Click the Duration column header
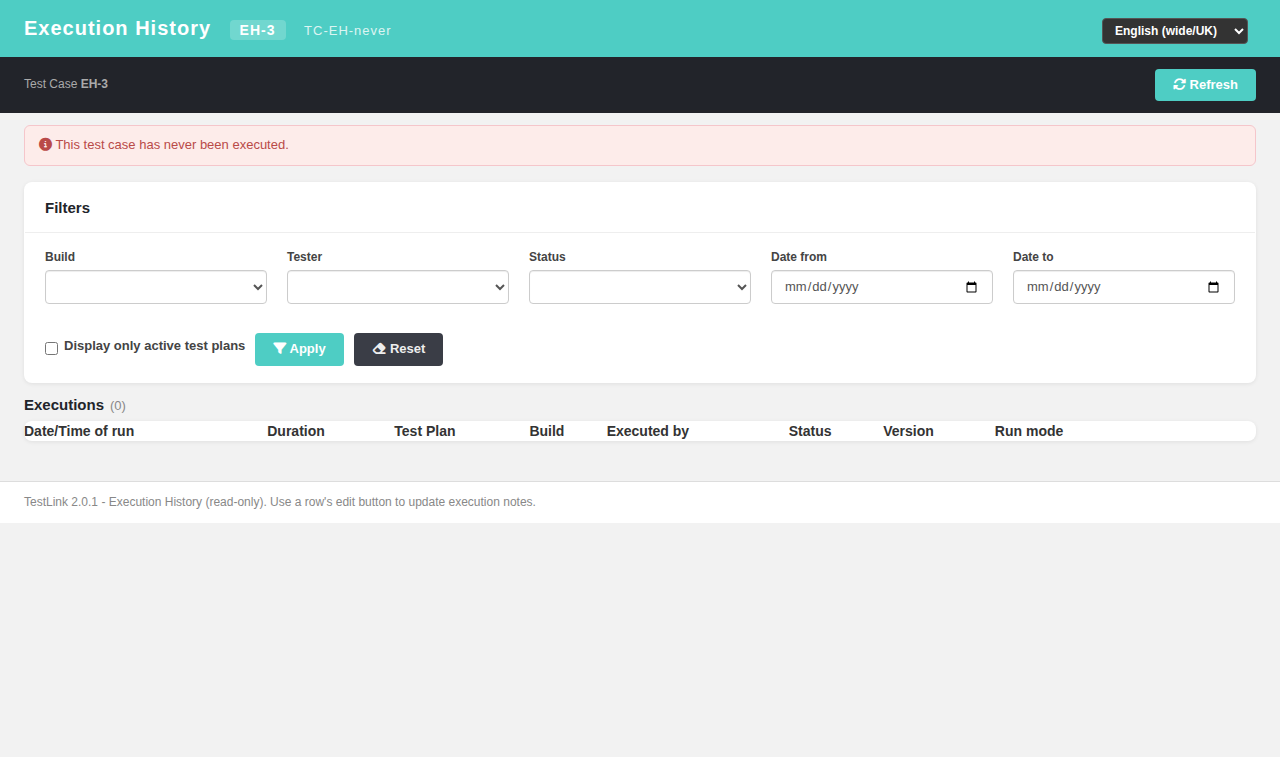This screenshot has width=1280, height=757. pyautogui.click(x=296, y=431)
